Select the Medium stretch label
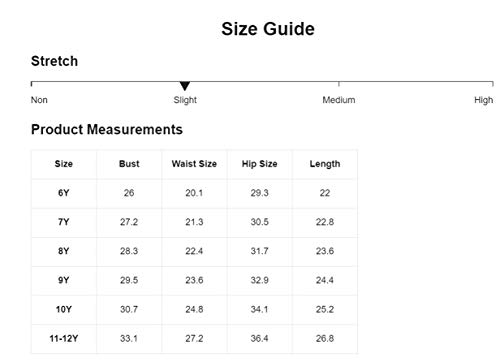The height and width of the screenshot is (362, 500). (x=339, y=100)
